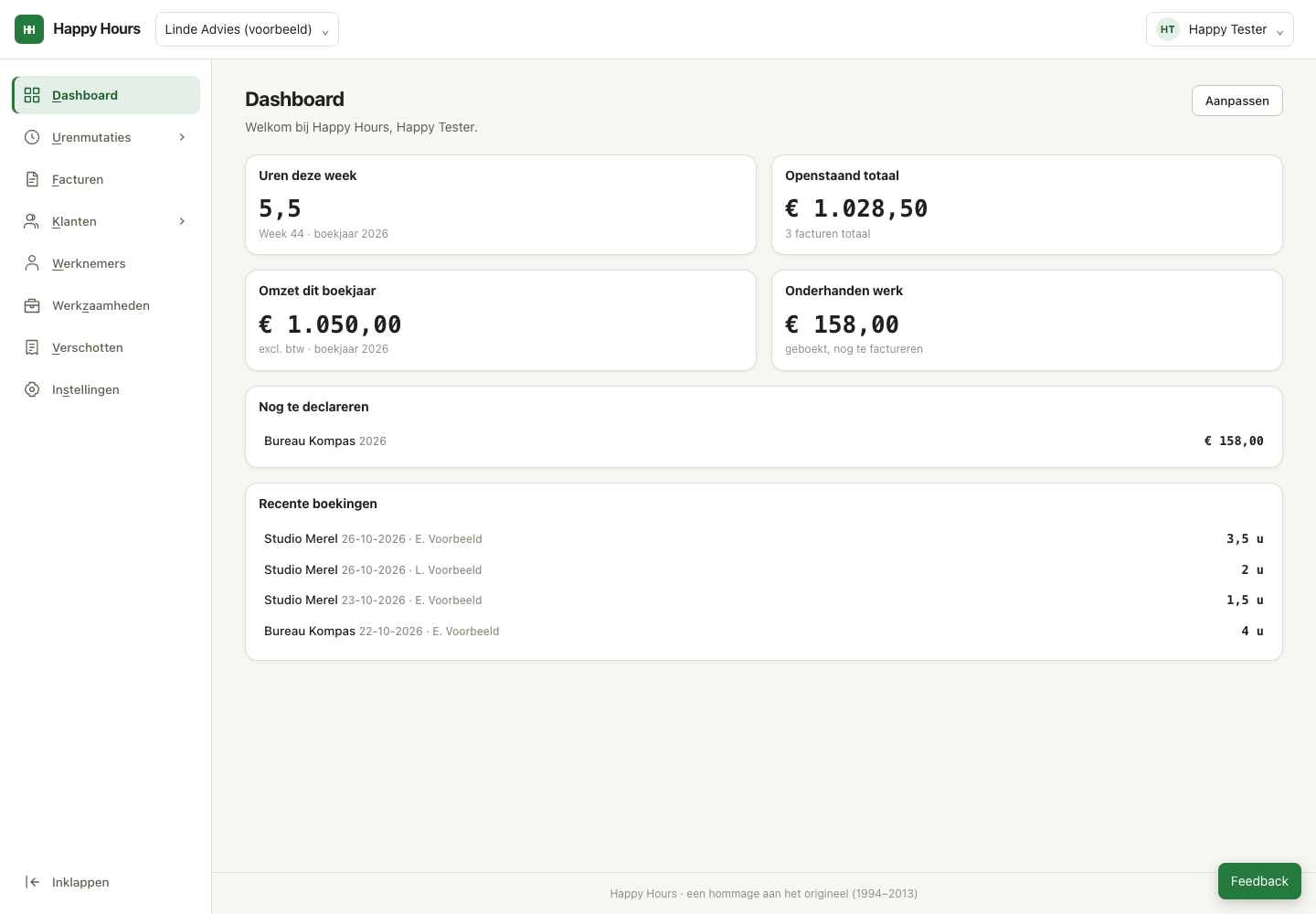Open Instellingen in the sidebar
Screen dimensions: 1316x914
point(106,389)
